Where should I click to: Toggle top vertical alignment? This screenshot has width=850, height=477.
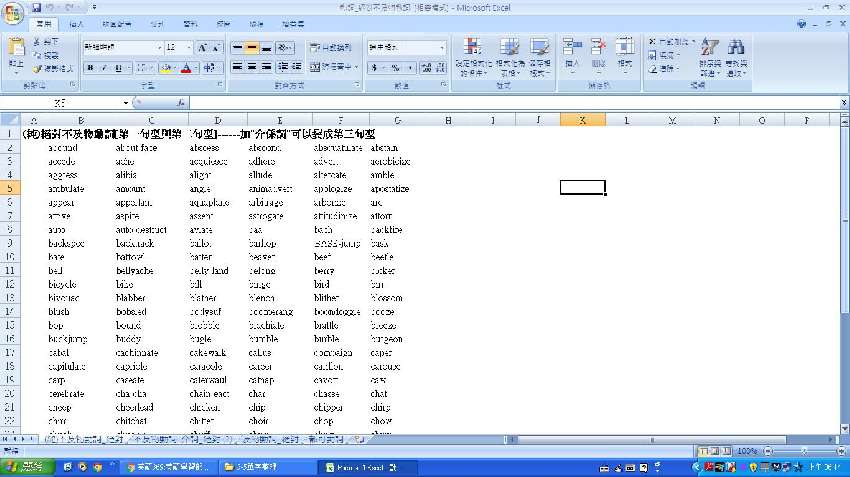click(237, 48)
